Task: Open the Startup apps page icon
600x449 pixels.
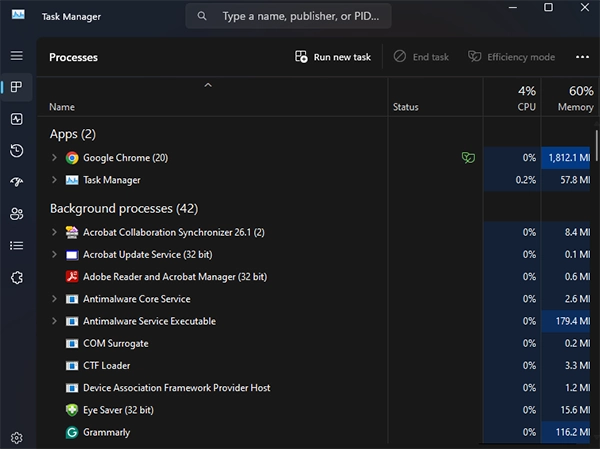Action: (16, 182)
